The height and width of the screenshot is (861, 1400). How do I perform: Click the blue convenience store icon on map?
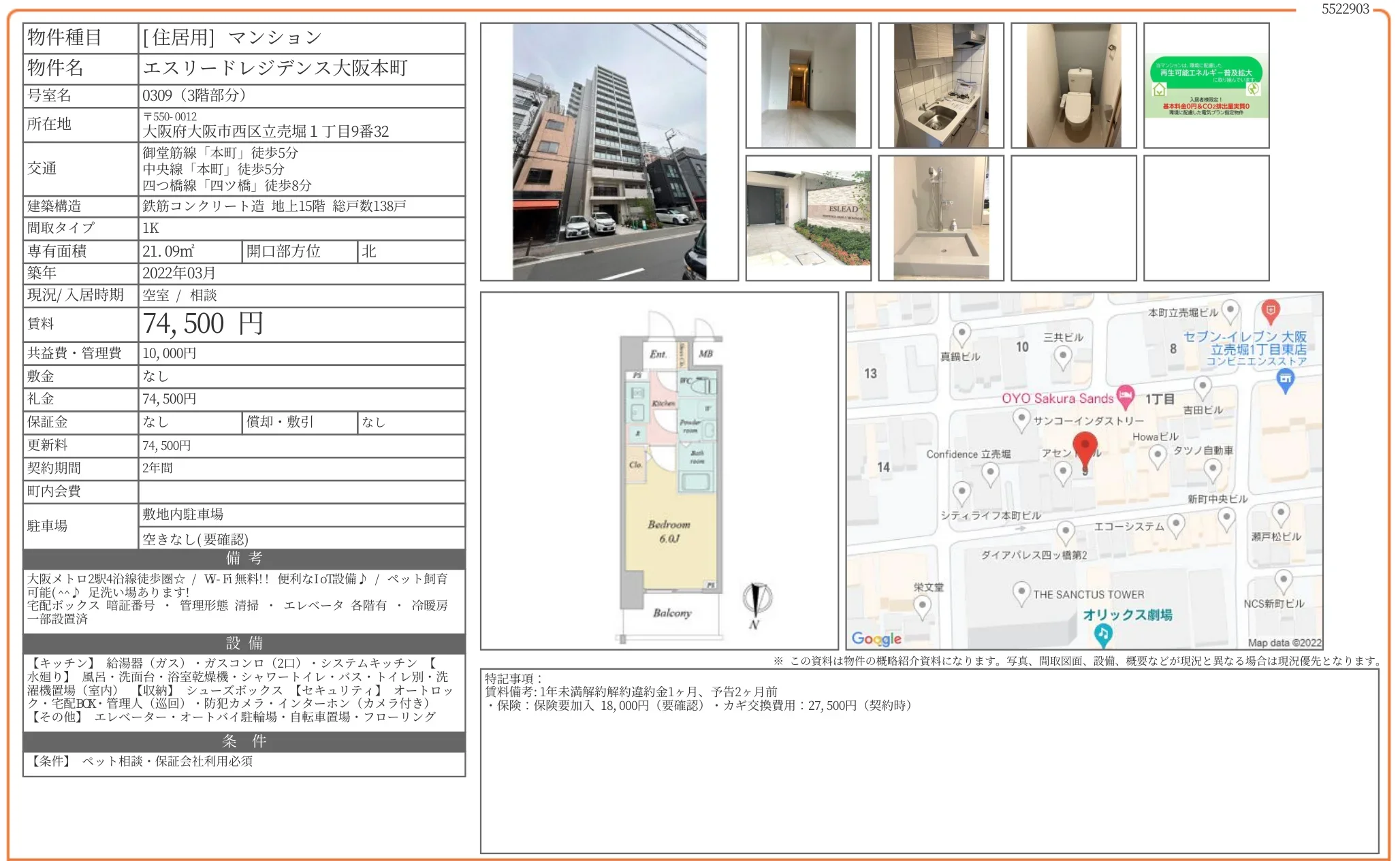(1284, 378)
